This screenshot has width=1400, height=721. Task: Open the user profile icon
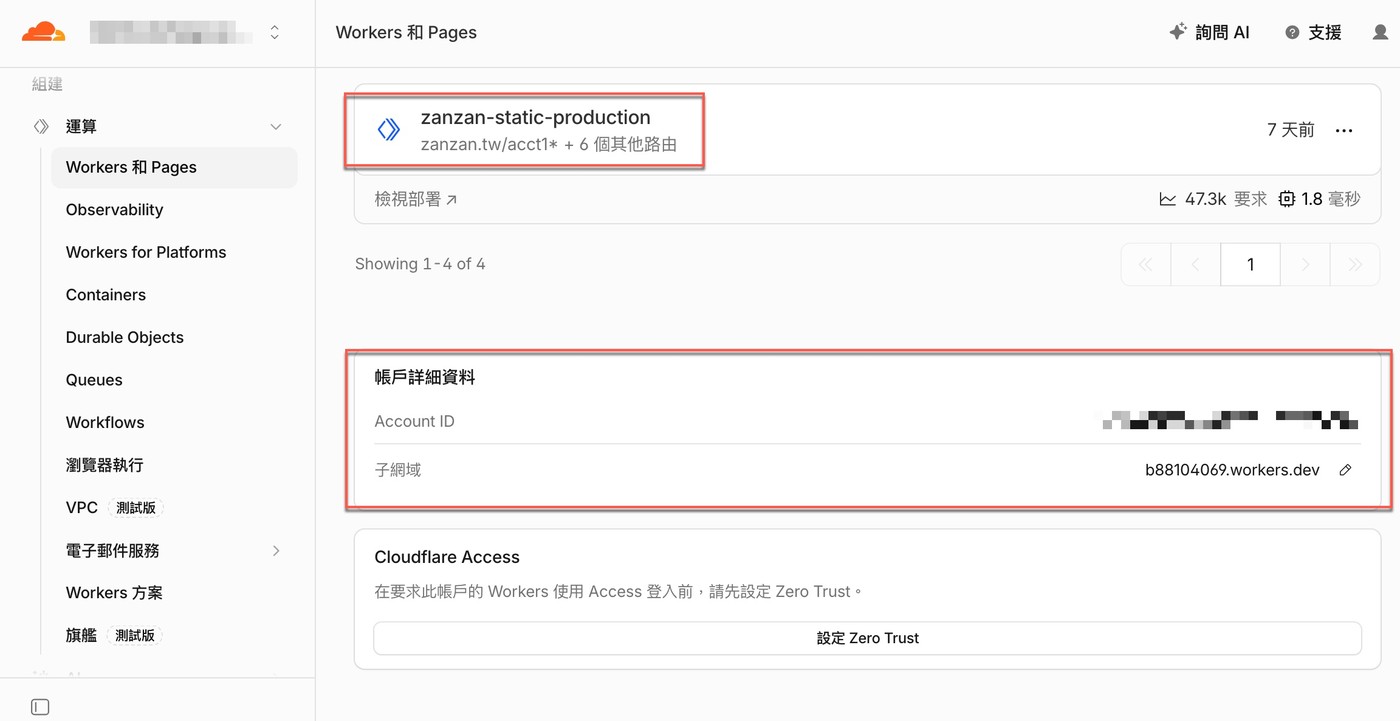pyautogui.click(x=1380, y=33)
